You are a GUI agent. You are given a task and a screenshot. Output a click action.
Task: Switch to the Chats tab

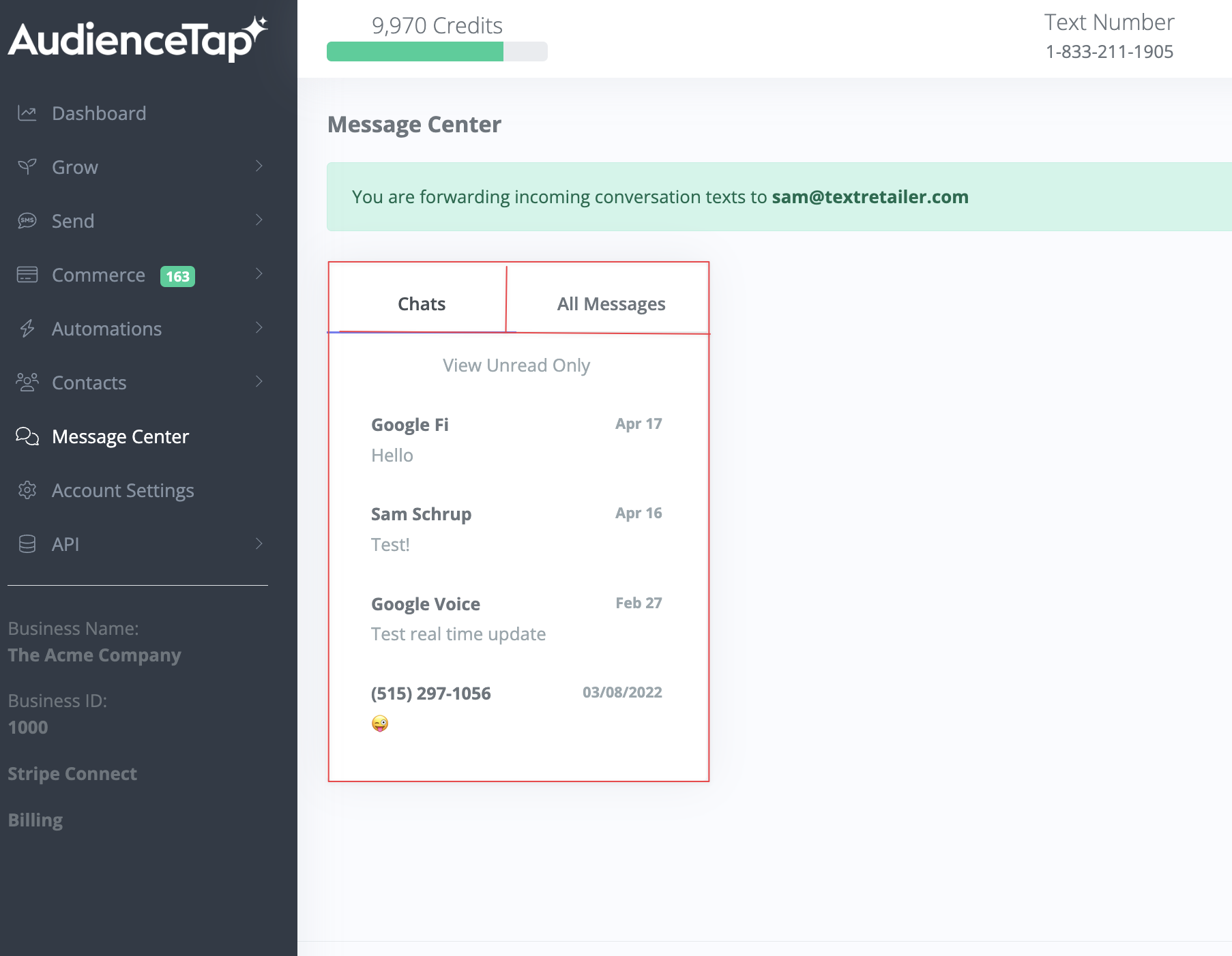(x=421, y=303)
